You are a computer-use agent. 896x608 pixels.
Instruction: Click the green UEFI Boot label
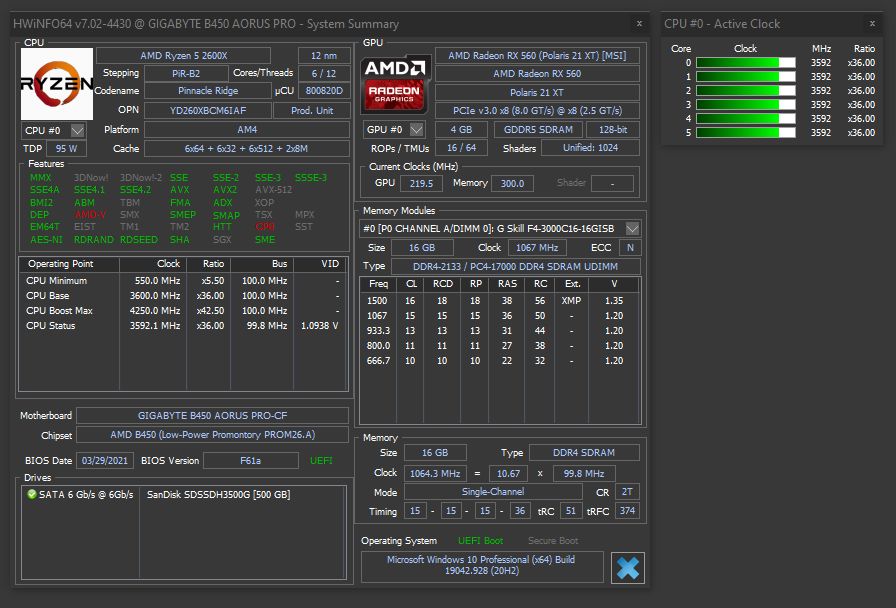click(x=481, y=541)
